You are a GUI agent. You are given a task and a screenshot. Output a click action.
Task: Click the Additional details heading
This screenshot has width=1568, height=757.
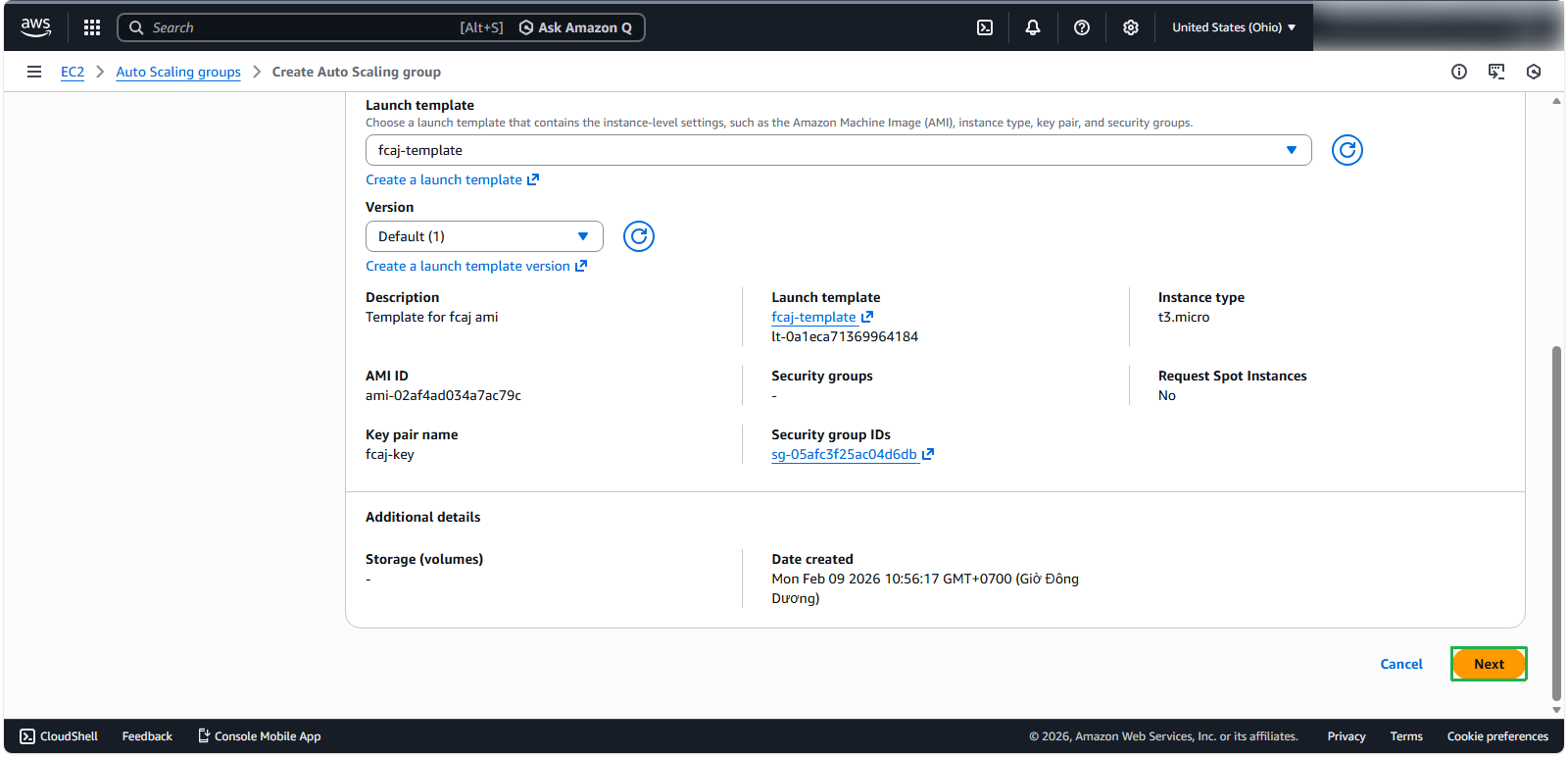click(x=423, y=517)
